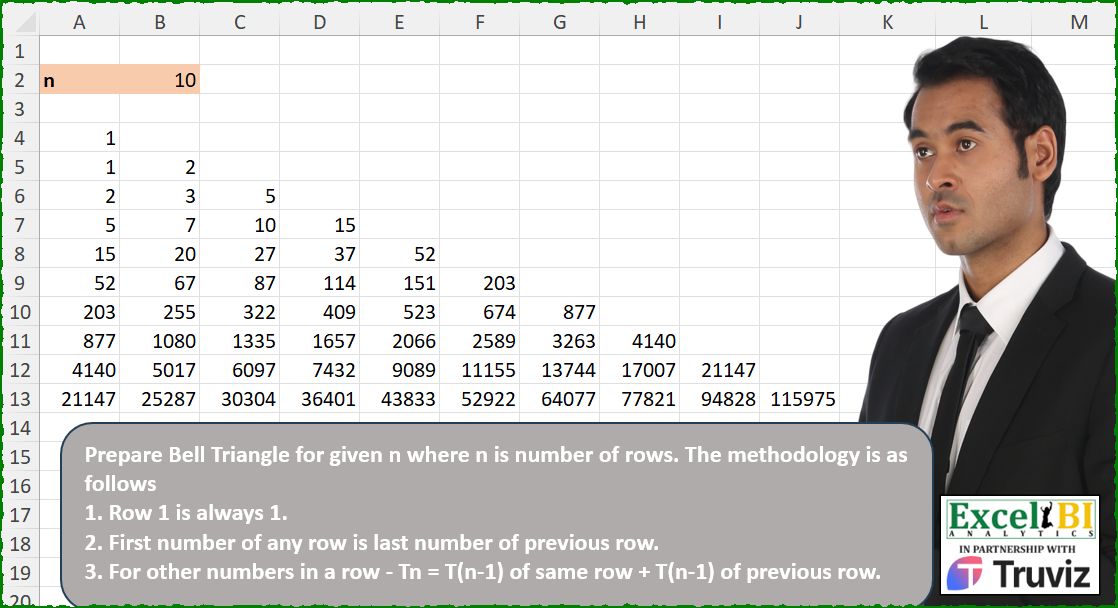Click cell with value 151
1118x608 pixels.
[399, 283]
